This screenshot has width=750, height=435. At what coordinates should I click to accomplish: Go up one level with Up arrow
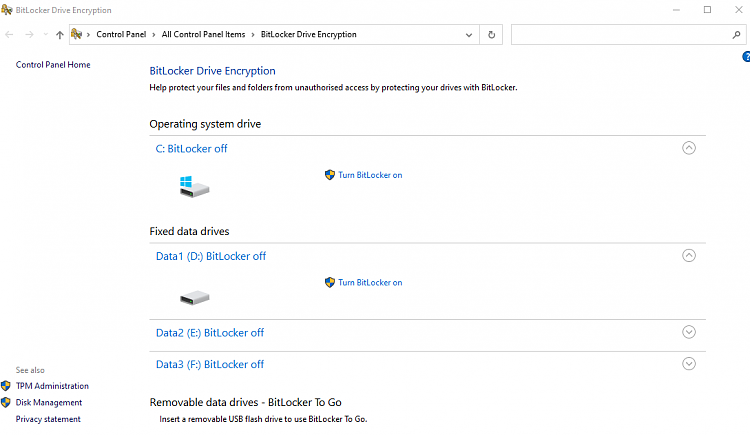(60, 34)
